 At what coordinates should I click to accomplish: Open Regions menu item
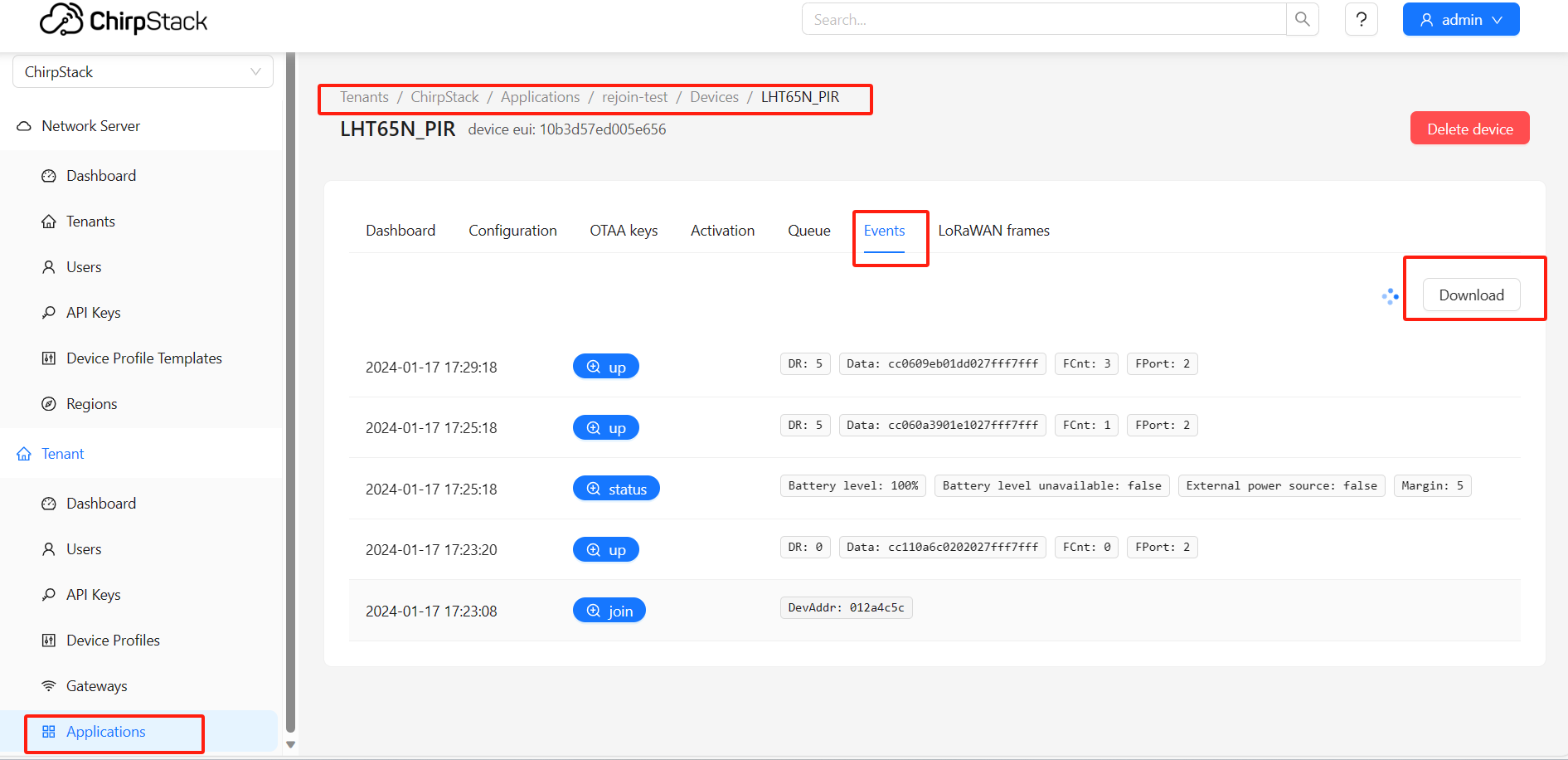[x=139, y=404]
